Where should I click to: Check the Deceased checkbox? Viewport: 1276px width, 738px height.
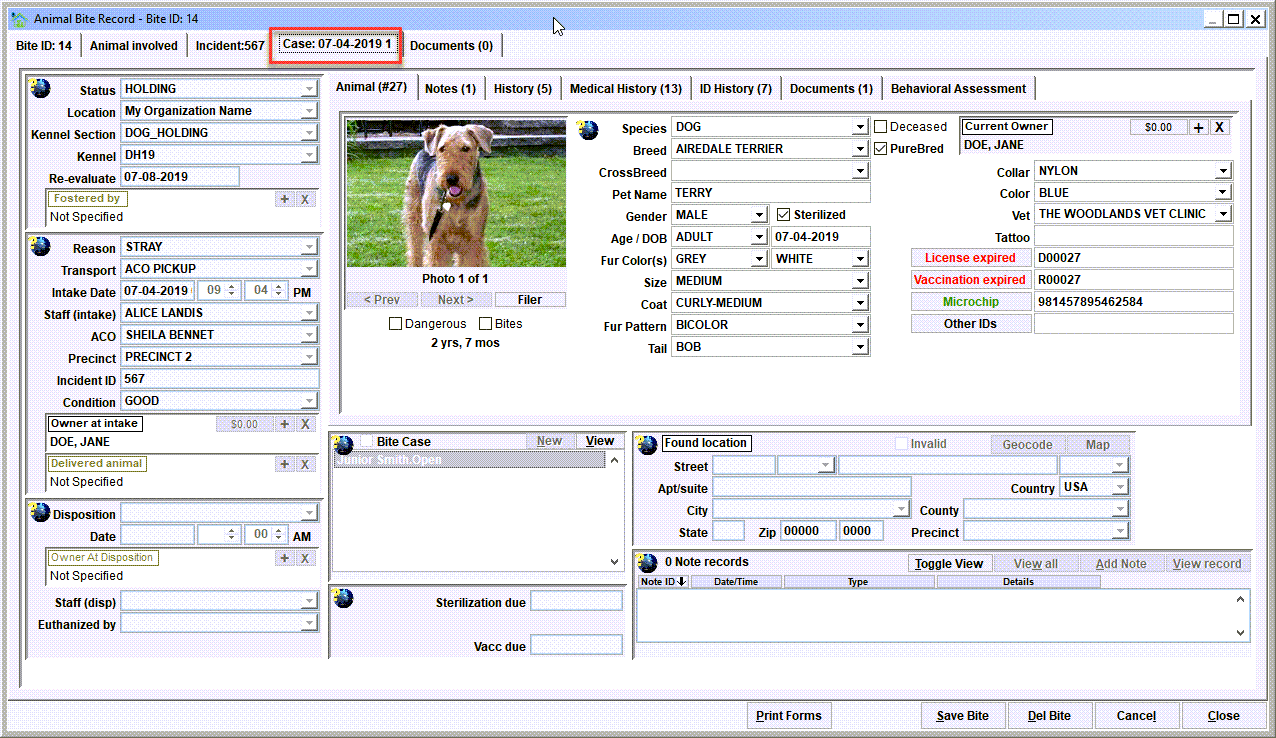(880, 127)
